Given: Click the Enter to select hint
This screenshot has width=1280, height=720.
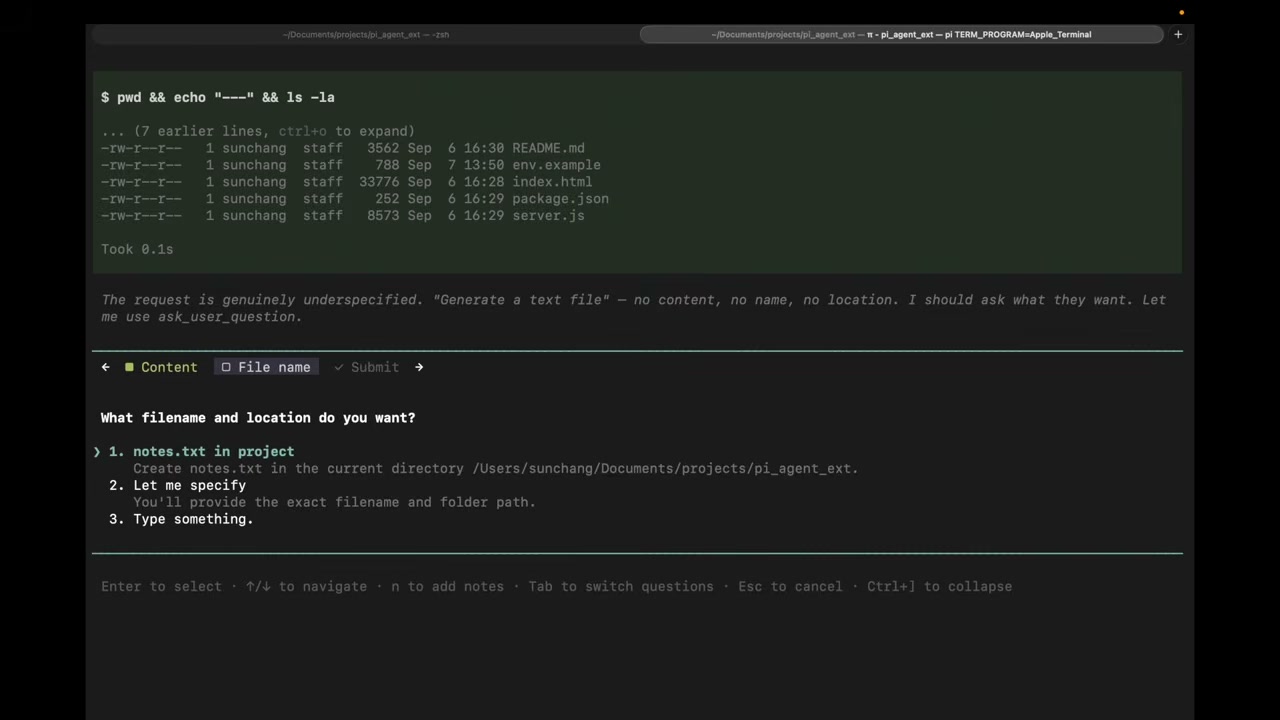Looking at the screenshot, I should click(x=161, y=587).
